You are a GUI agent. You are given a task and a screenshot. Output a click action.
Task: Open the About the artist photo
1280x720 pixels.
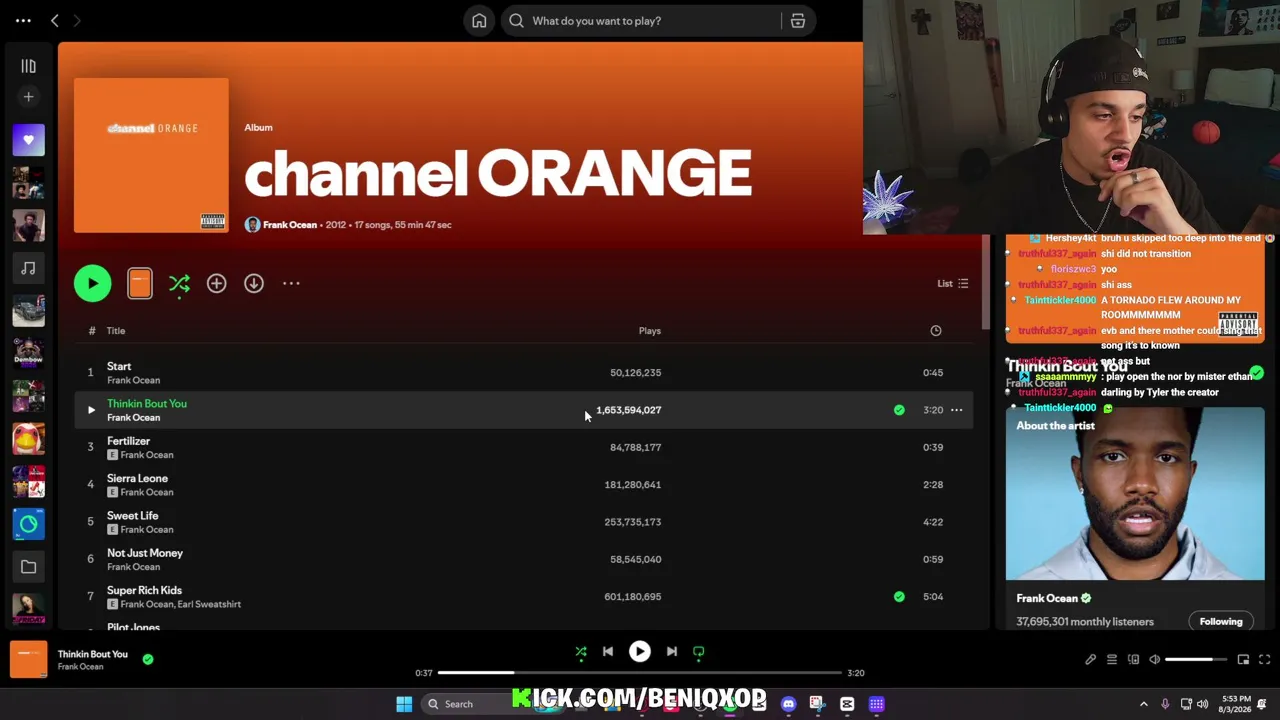click(1135, 494)
